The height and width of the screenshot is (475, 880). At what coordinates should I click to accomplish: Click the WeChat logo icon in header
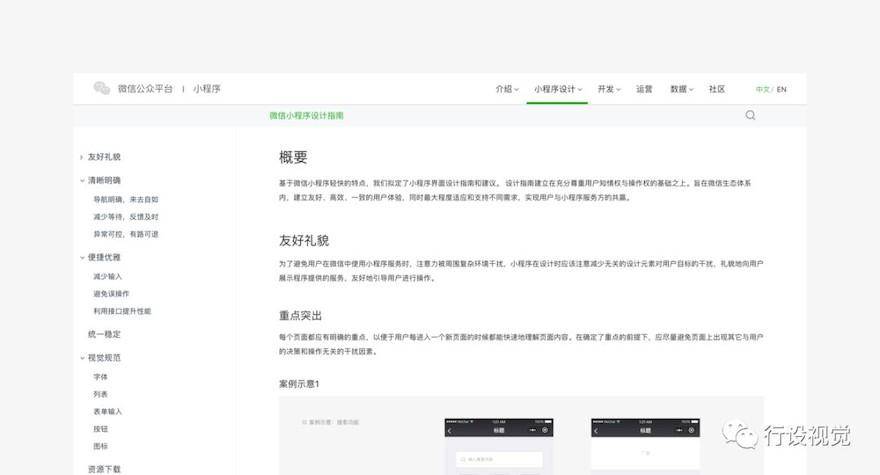click(102, 88)
